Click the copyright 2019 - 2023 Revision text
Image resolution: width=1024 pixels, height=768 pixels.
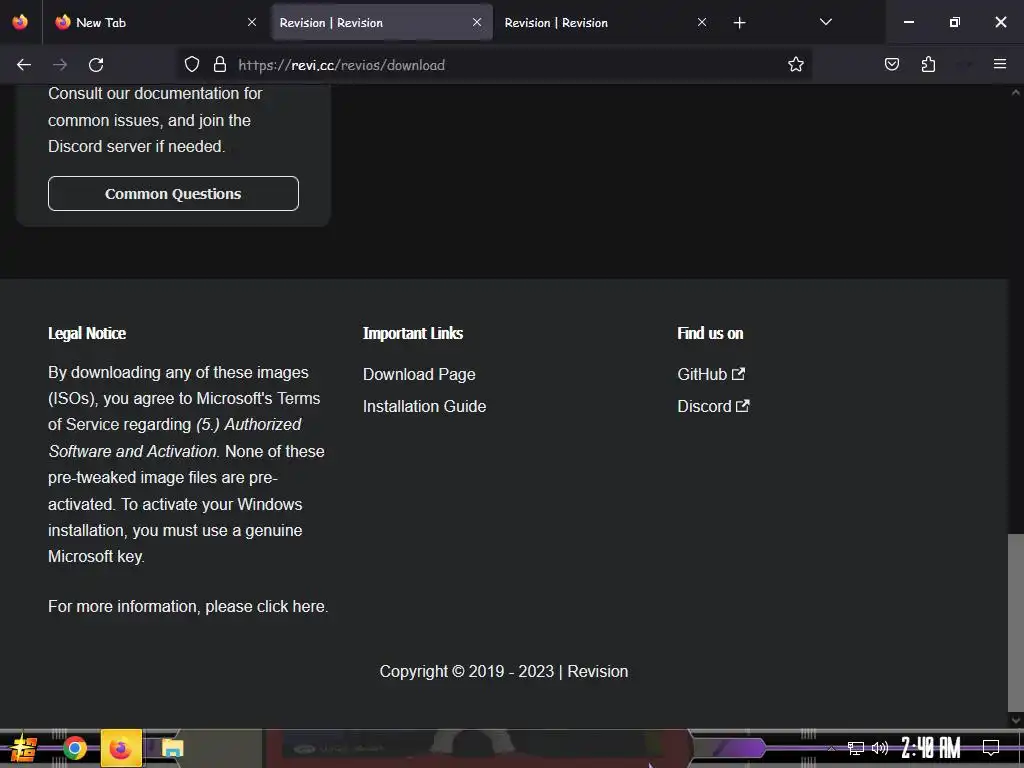coord(504,671)
